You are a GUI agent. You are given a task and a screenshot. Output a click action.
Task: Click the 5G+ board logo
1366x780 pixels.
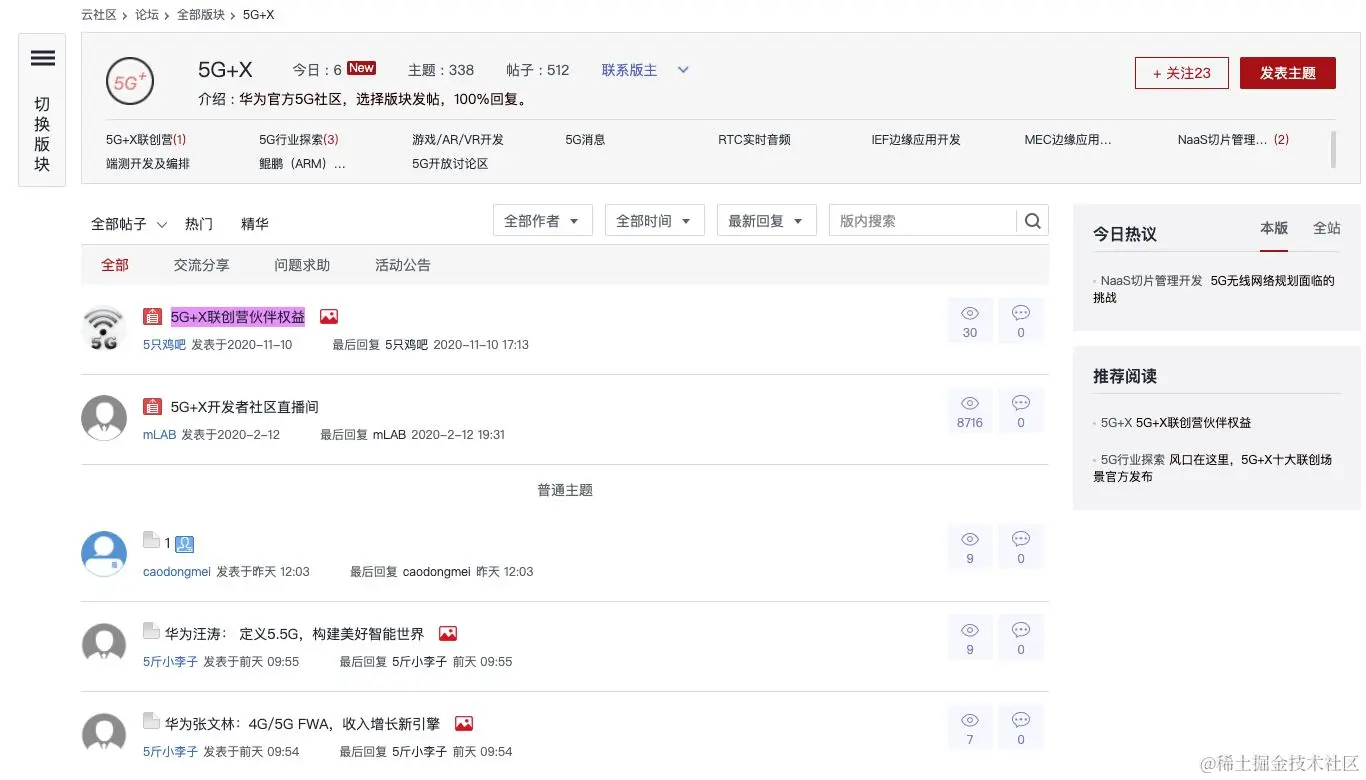click(x=130, y=82)
